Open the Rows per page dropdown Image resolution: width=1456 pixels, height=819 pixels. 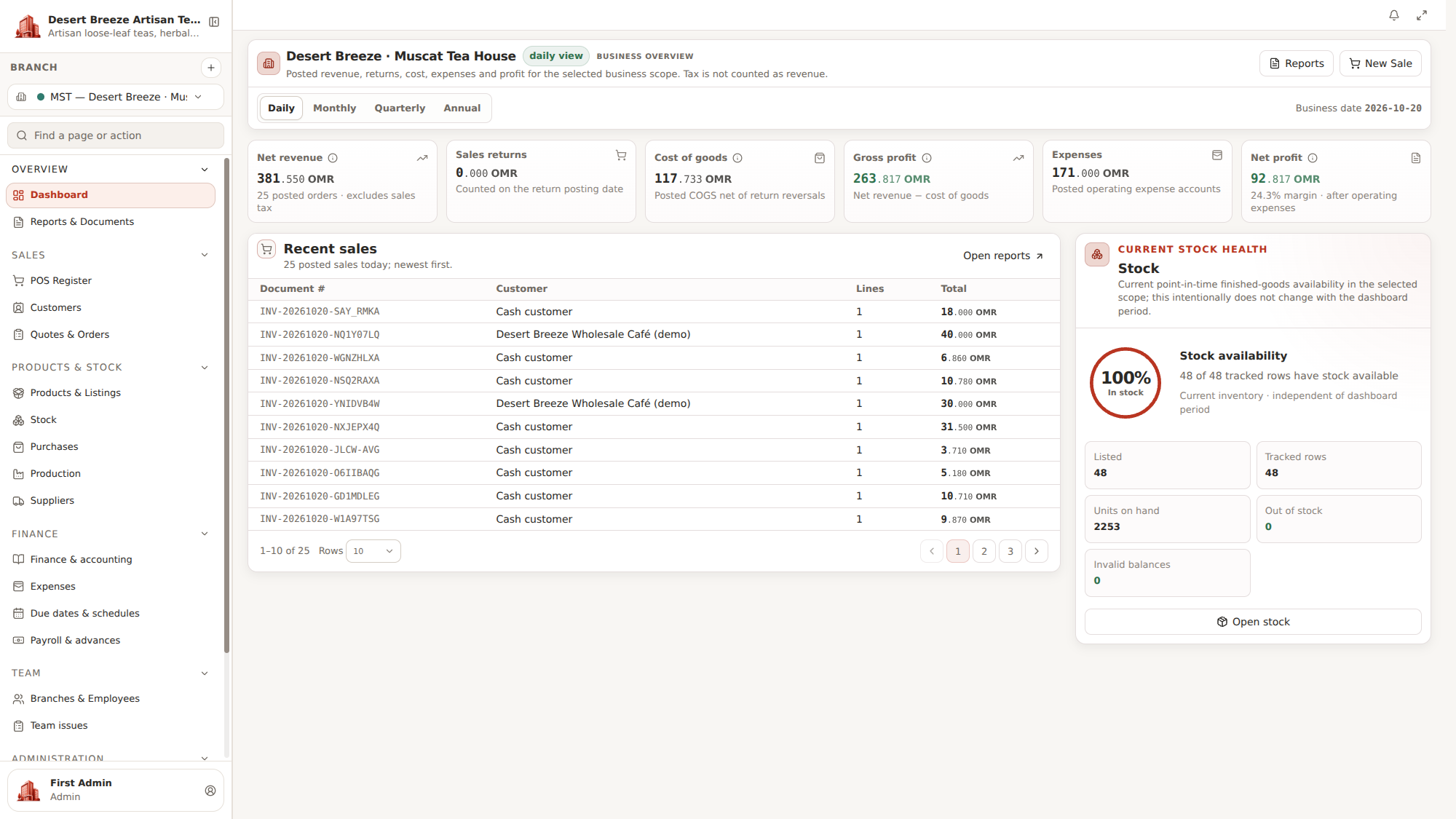[373, 551]
